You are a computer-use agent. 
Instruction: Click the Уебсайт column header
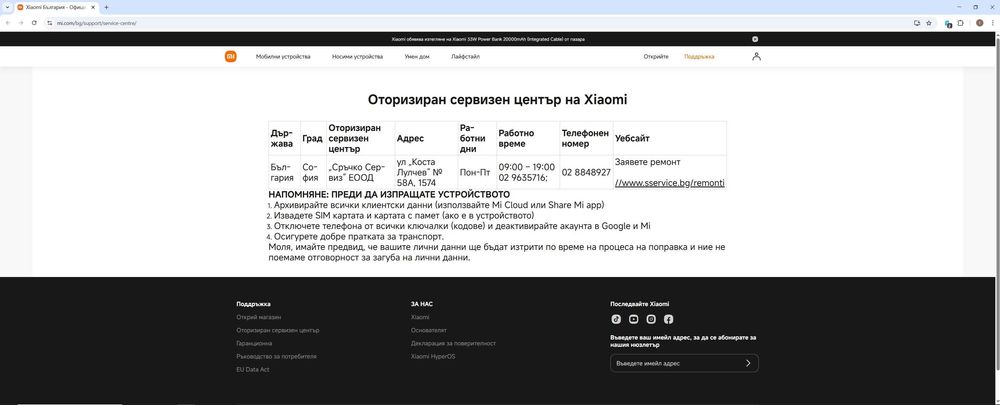[670, 138]
